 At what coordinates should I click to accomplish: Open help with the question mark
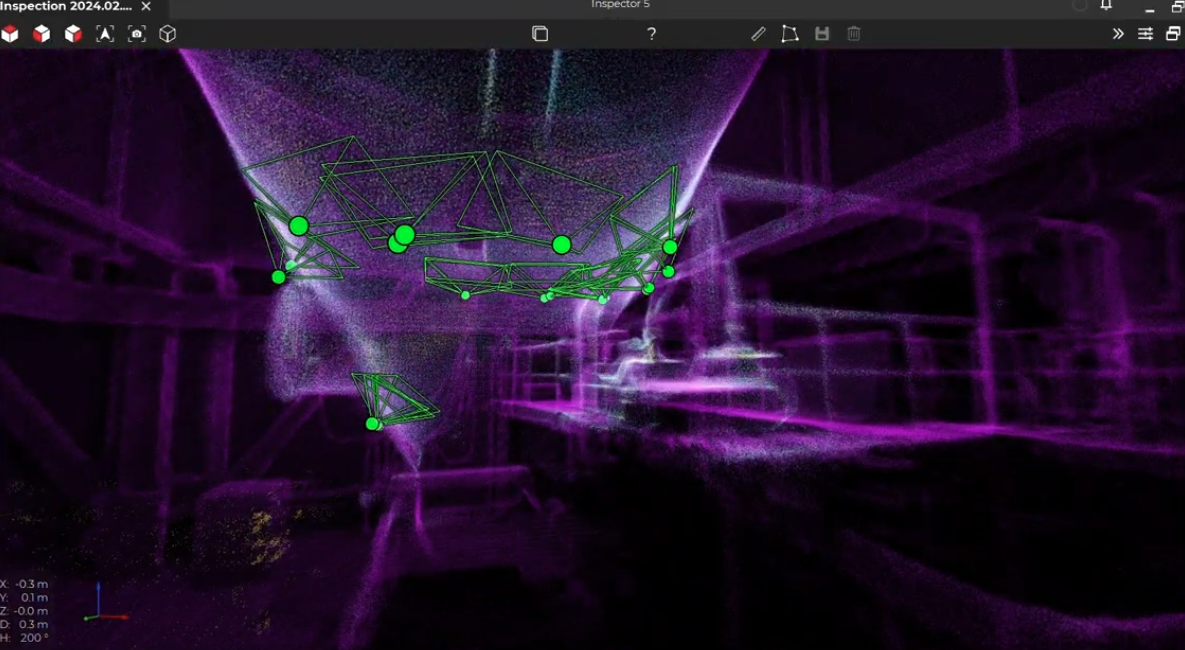651,34
